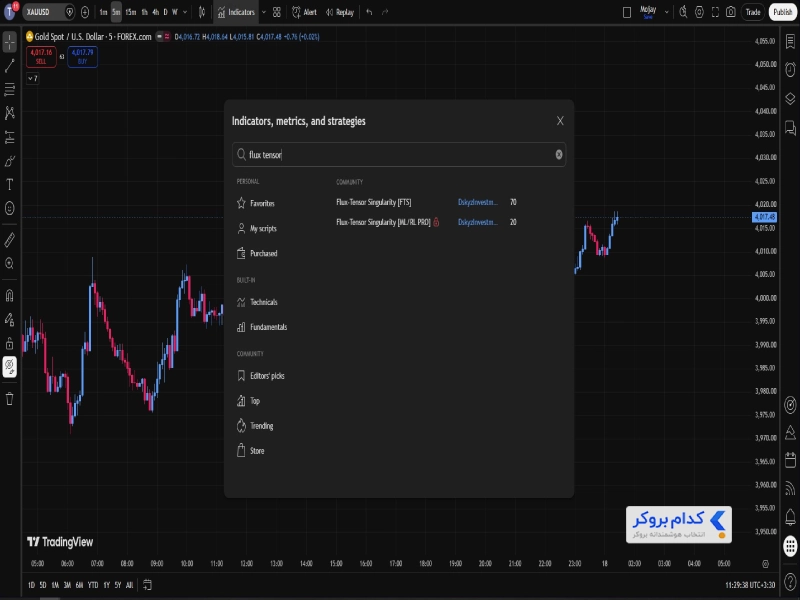800x600 pixels.
Task: Select the text annotation tool
Action: click(10, 184)
